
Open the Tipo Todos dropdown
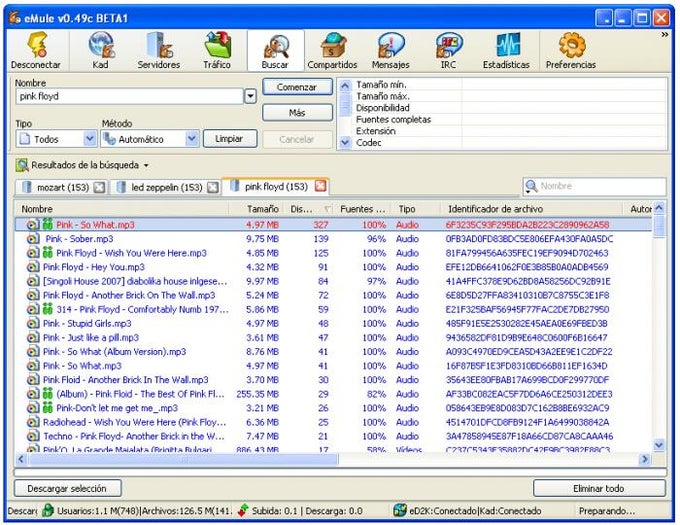pos(56,139)
